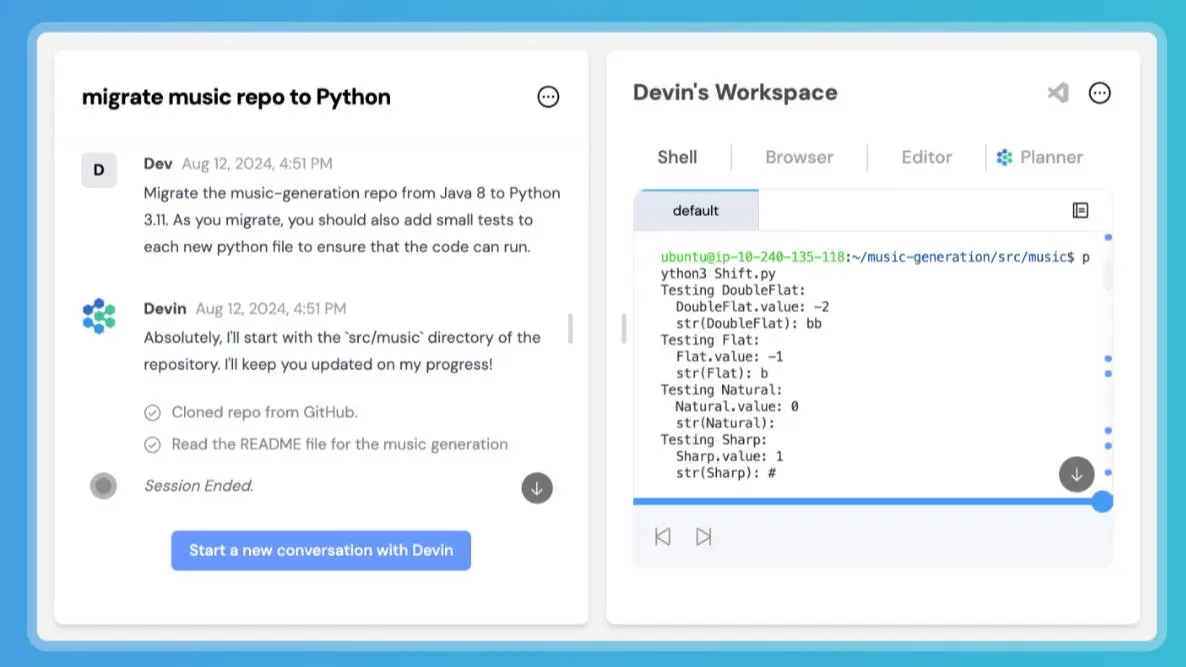Step back to previous timeline event
Image resolution: width=1186 pixels, height=667 pixels.
tap(663, 537)
